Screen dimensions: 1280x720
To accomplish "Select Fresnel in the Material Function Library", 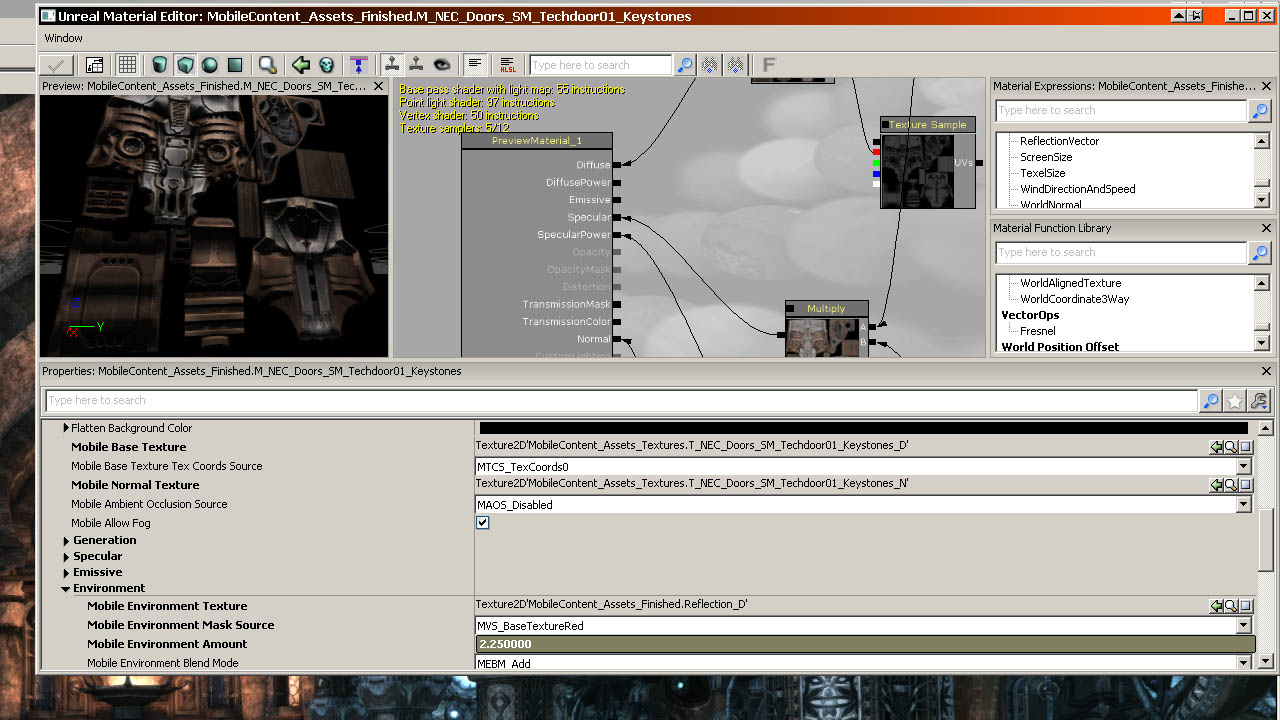I will click(1038, 331).
